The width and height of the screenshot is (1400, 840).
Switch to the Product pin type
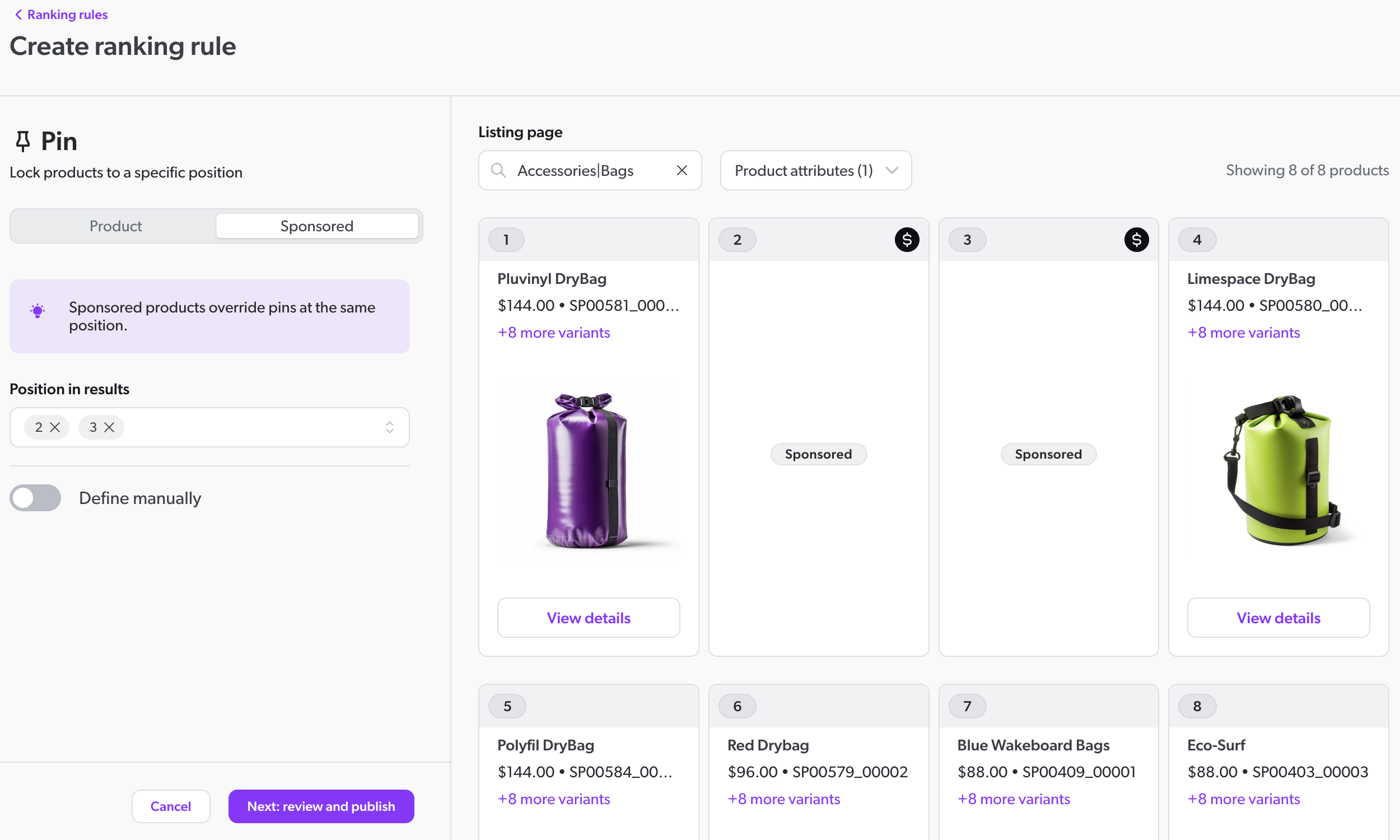coord(115,225)
